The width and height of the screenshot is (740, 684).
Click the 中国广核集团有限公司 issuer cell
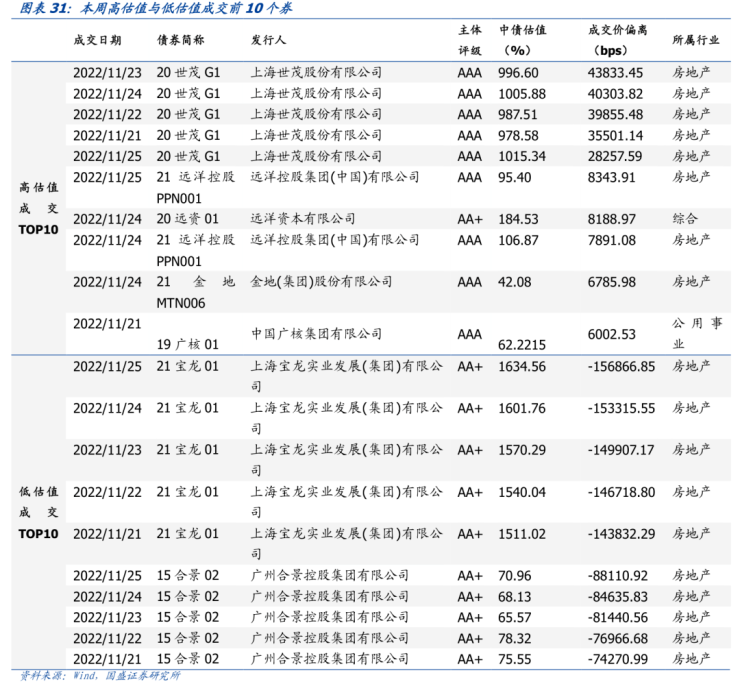pyautogui.click(x=315, y=333)
